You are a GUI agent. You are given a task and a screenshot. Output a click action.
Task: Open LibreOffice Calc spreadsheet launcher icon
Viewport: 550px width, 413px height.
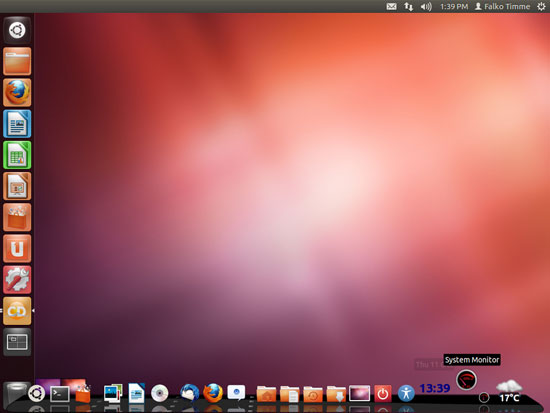click(x=17, y=155)
